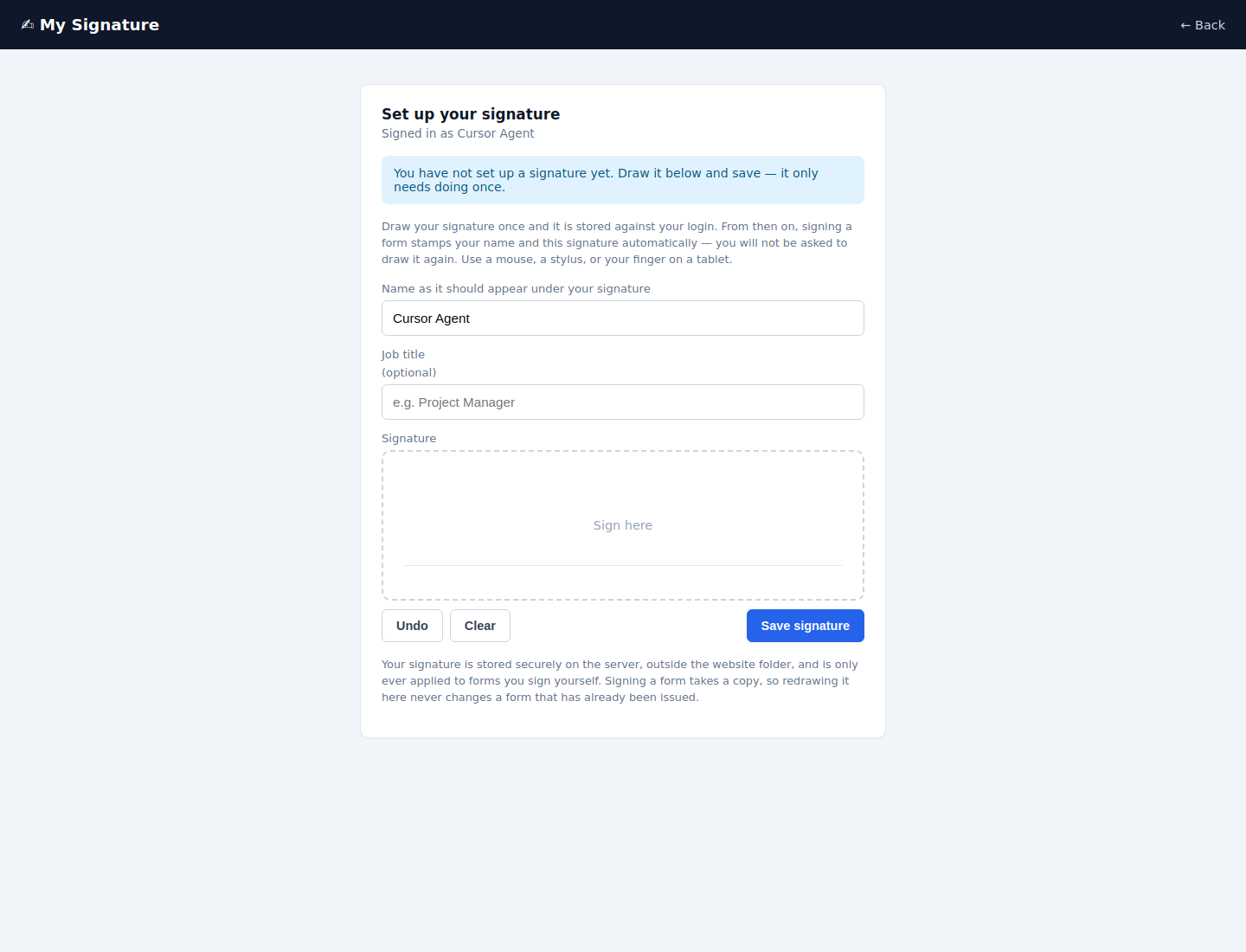The image size is (1246, 952).
Task: Save the signature
Action: click(806, 626)
